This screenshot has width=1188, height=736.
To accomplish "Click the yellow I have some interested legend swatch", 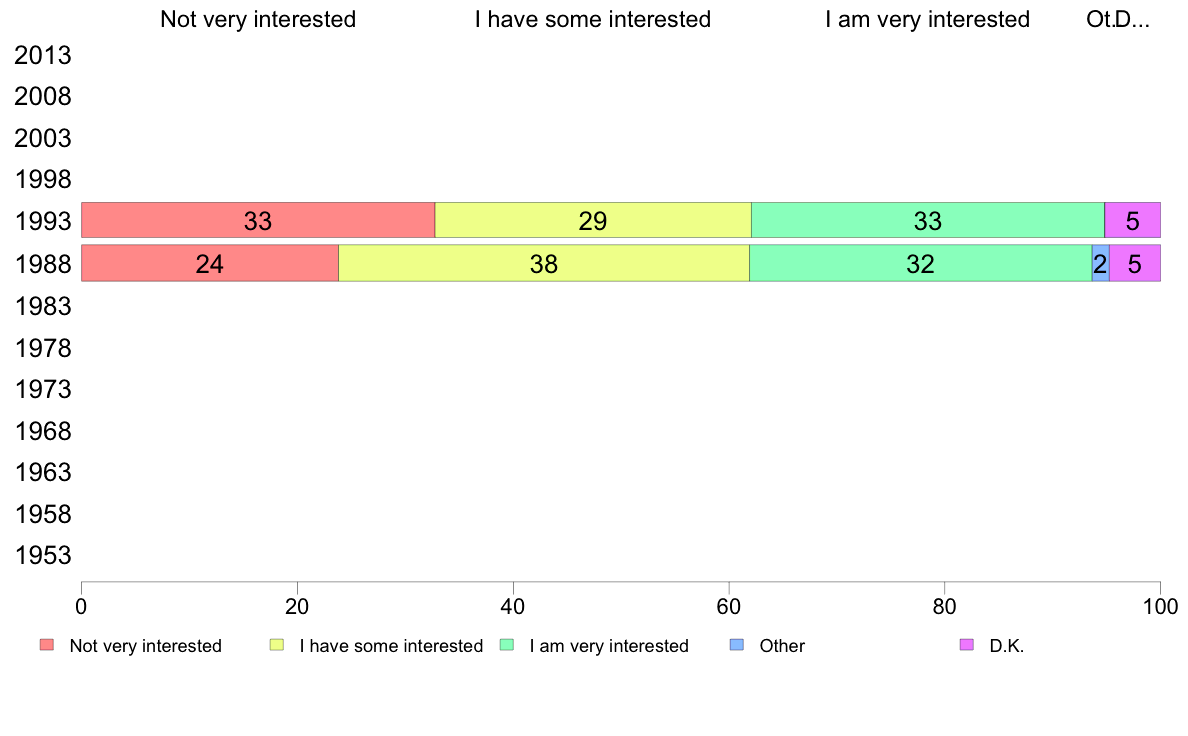I will tap(277, 645).
